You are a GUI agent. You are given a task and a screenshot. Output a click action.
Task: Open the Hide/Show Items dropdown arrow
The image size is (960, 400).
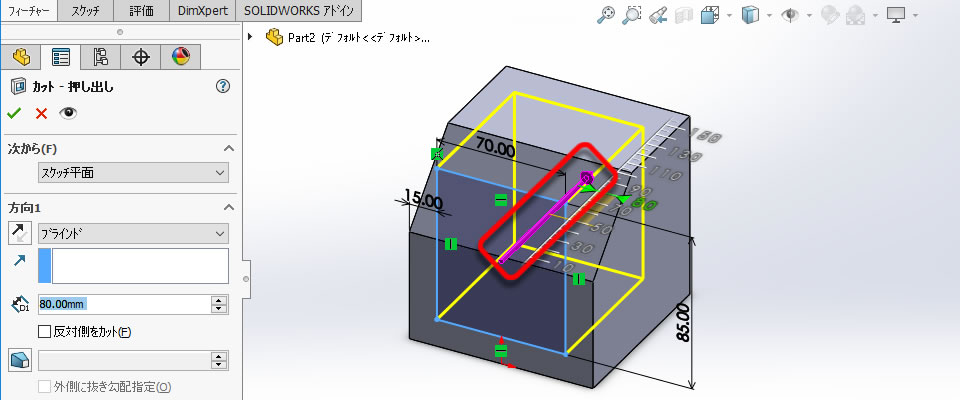pyautogui.click(x=809, y=15)
